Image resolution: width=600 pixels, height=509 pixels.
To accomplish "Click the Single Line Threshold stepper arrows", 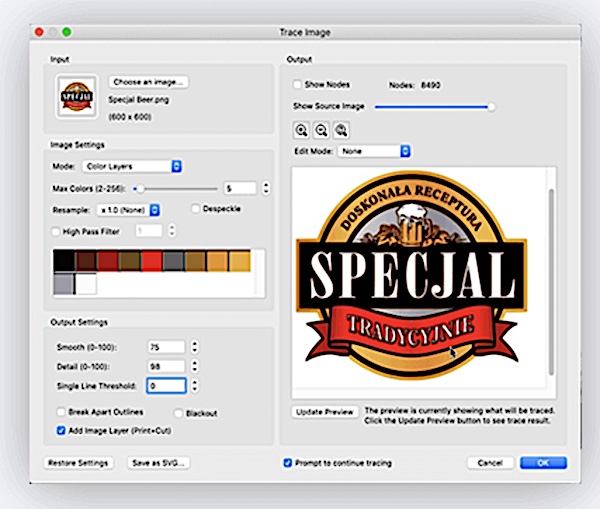I will 195,385.
